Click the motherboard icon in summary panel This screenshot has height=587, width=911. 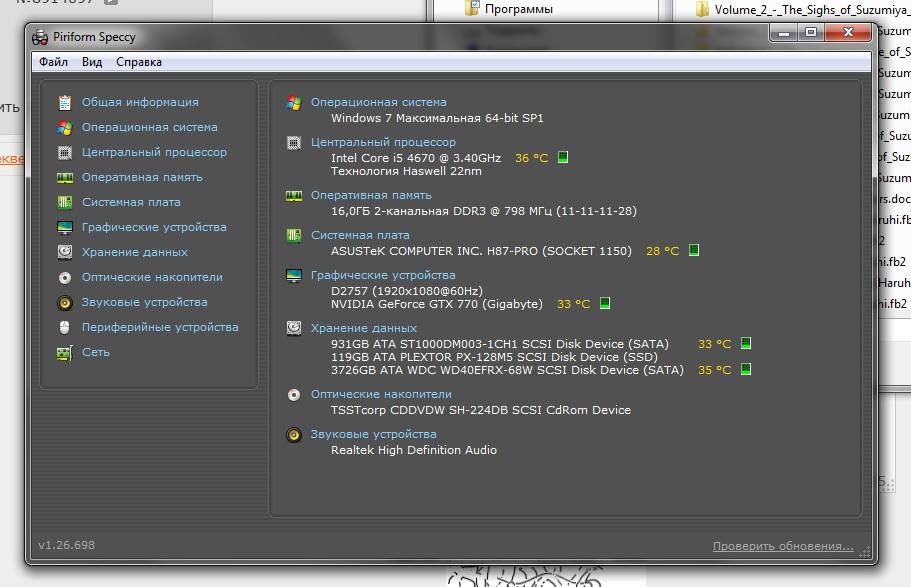(294, 235)
